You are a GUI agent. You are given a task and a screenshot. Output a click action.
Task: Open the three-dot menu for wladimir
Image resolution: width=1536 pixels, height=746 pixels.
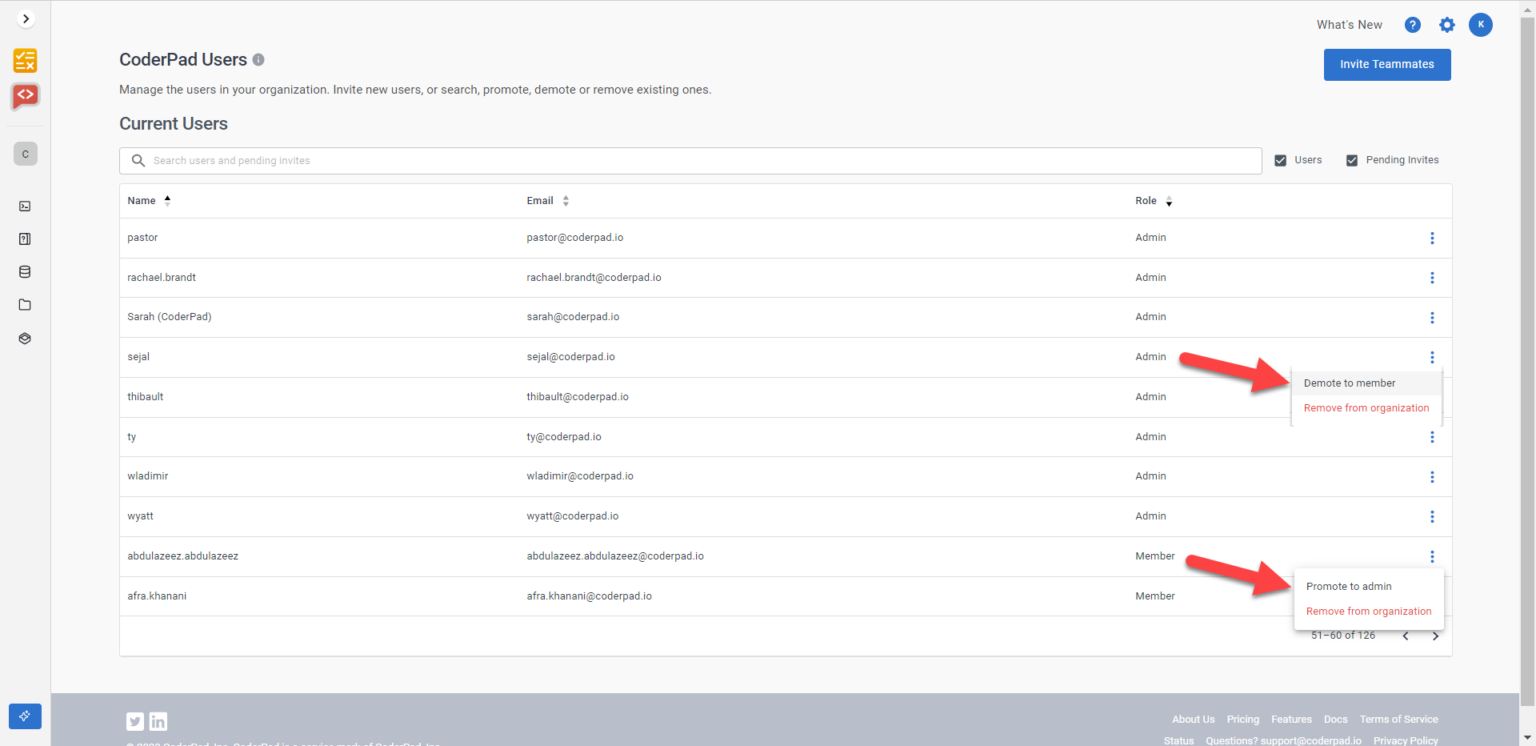click(1431, 477)
